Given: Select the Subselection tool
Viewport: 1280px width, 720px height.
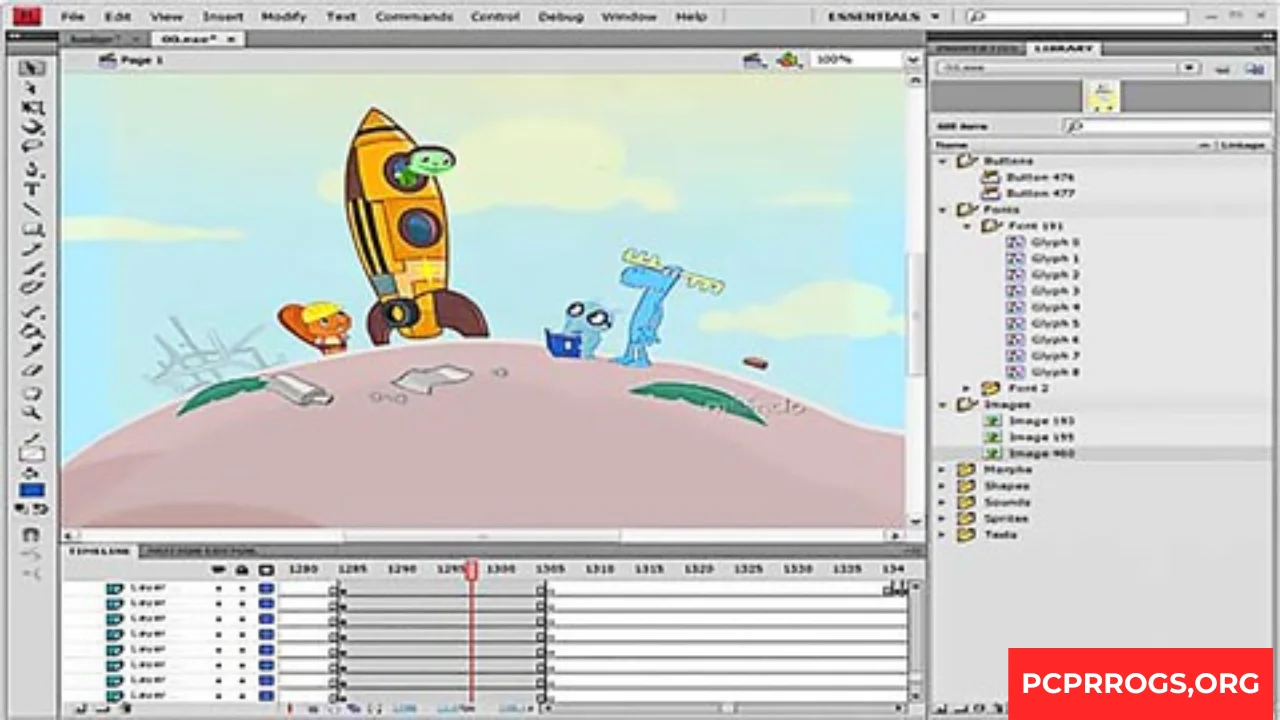Looking at the screenshot, I should pos(32,88).
